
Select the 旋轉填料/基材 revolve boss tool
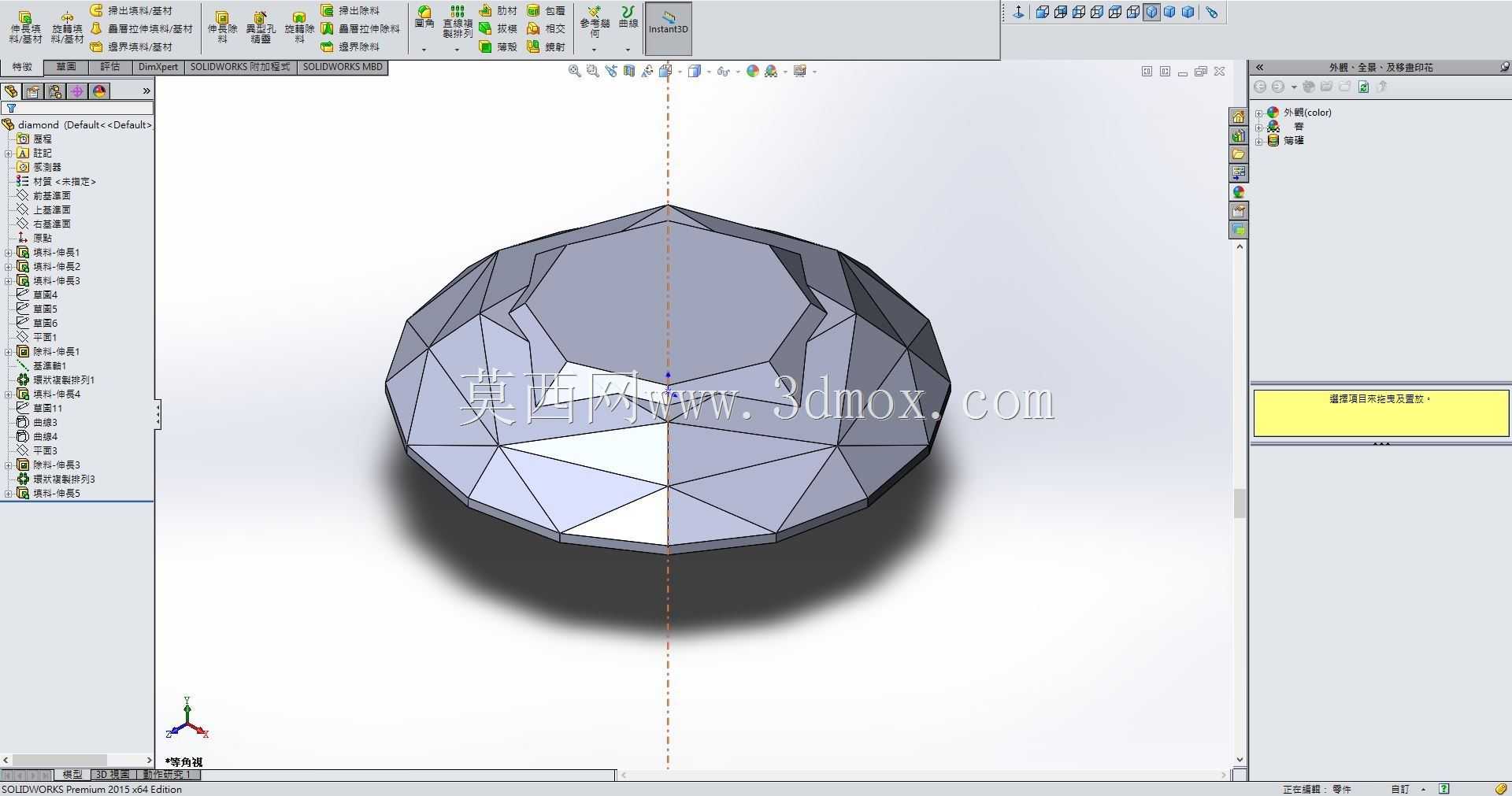click(67, 28)
